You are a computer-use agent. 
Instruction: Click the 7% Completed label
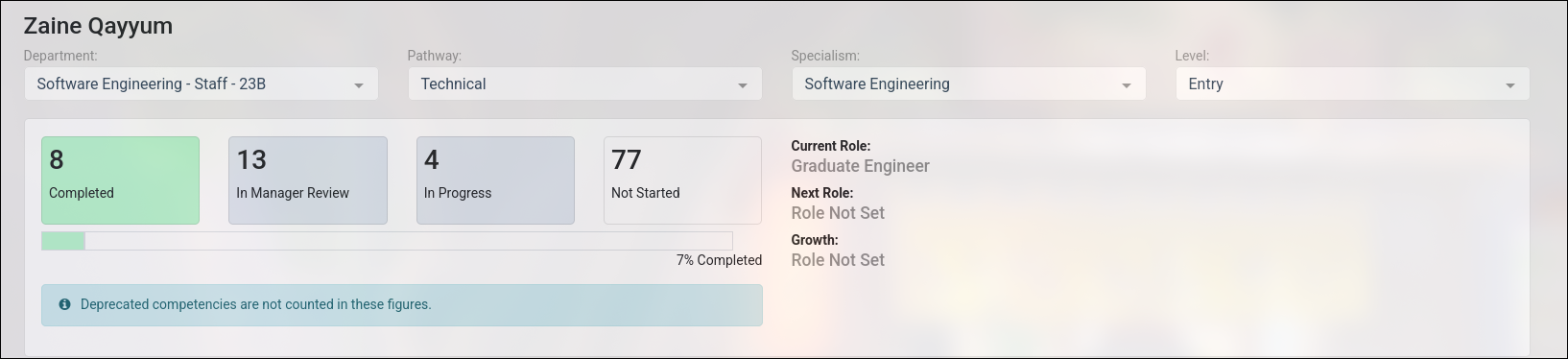tap(719, 260)
